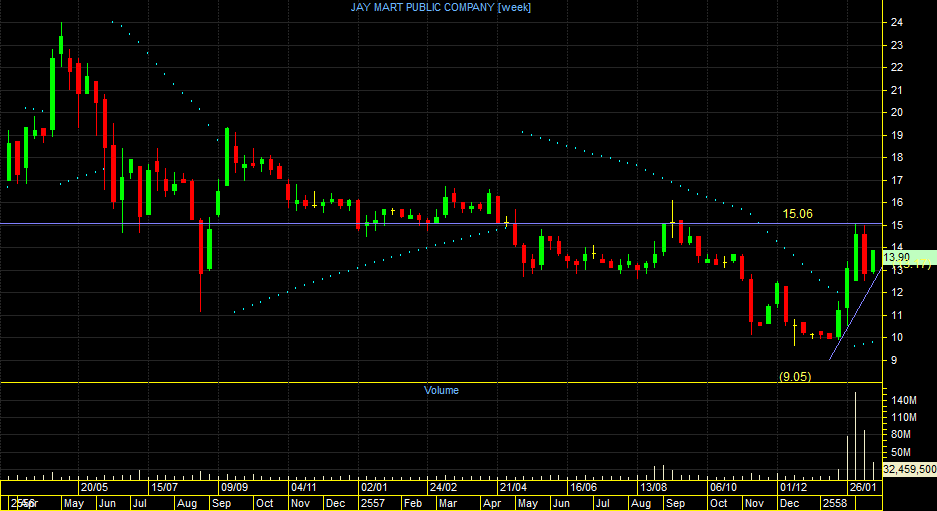Click the 110M volume axis label
Image resolution: width=937 pixels, height=511 pixels.
click(x=905, y=417)
